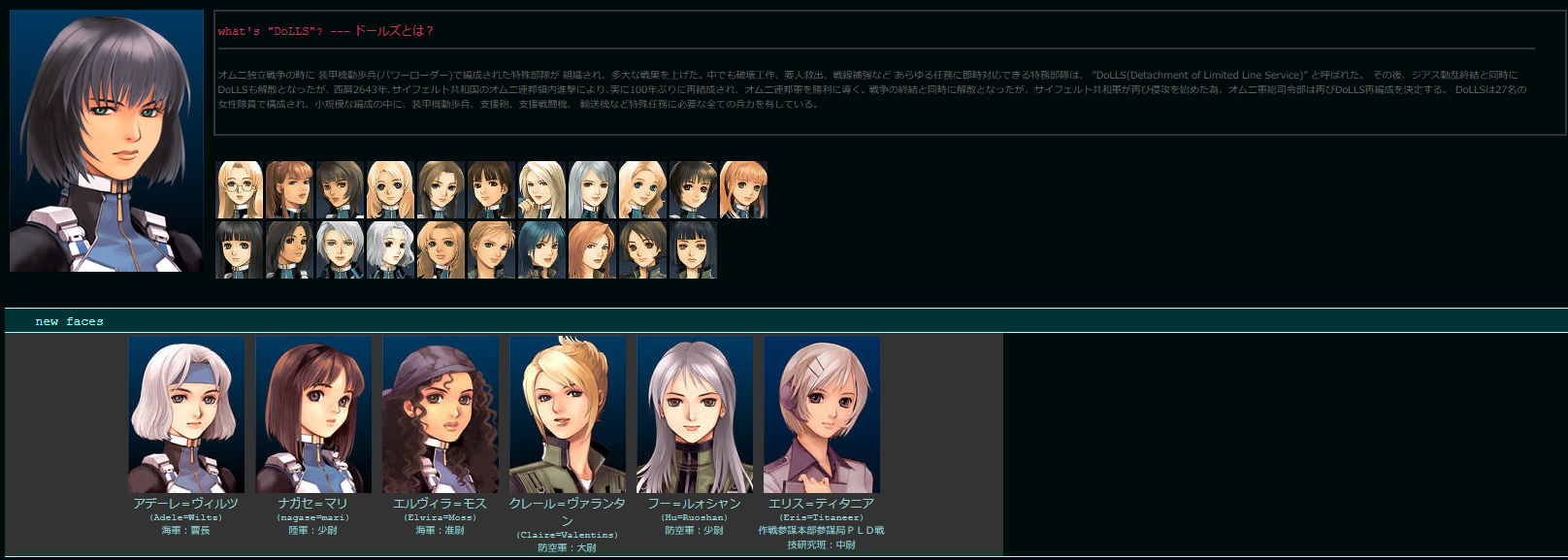Viewport: 1568px width, 560px height.
Task: Click the name エルヴィラ=モス
Action: [x=441, y=504]
